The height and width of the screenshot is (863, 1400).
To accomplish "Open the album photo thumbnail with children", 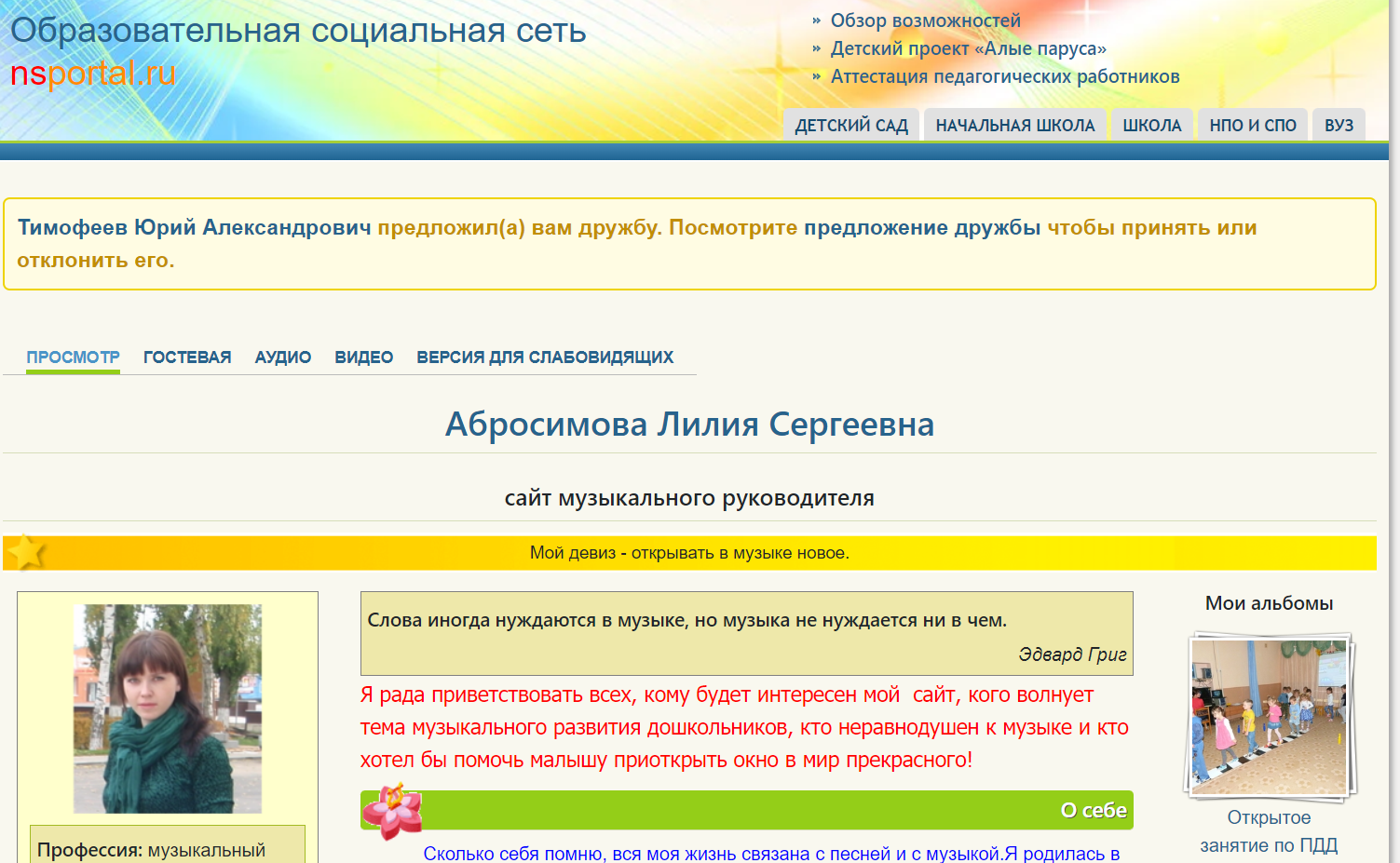I will (x=1270, y=717).
